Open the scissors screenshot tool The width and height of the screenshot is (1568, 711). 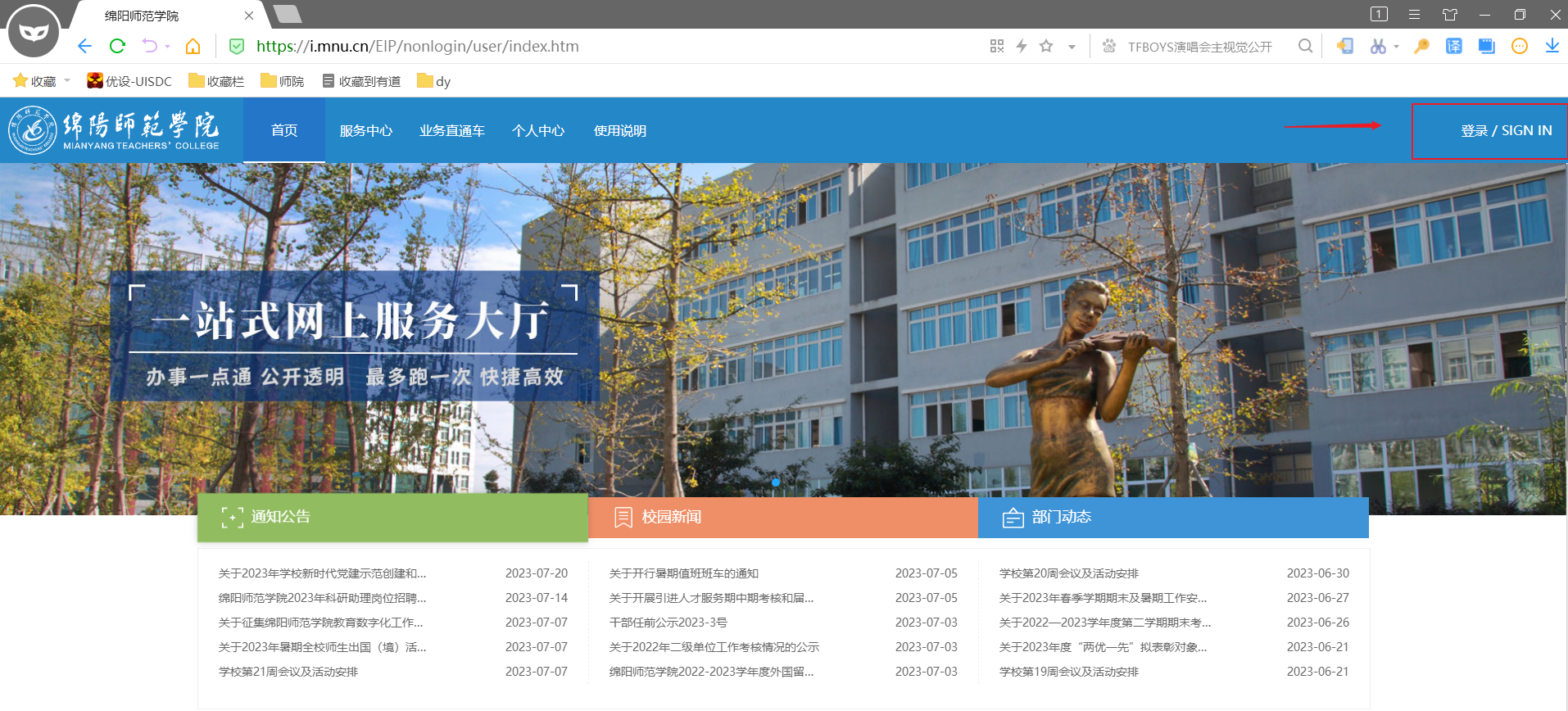point(1378,46)
